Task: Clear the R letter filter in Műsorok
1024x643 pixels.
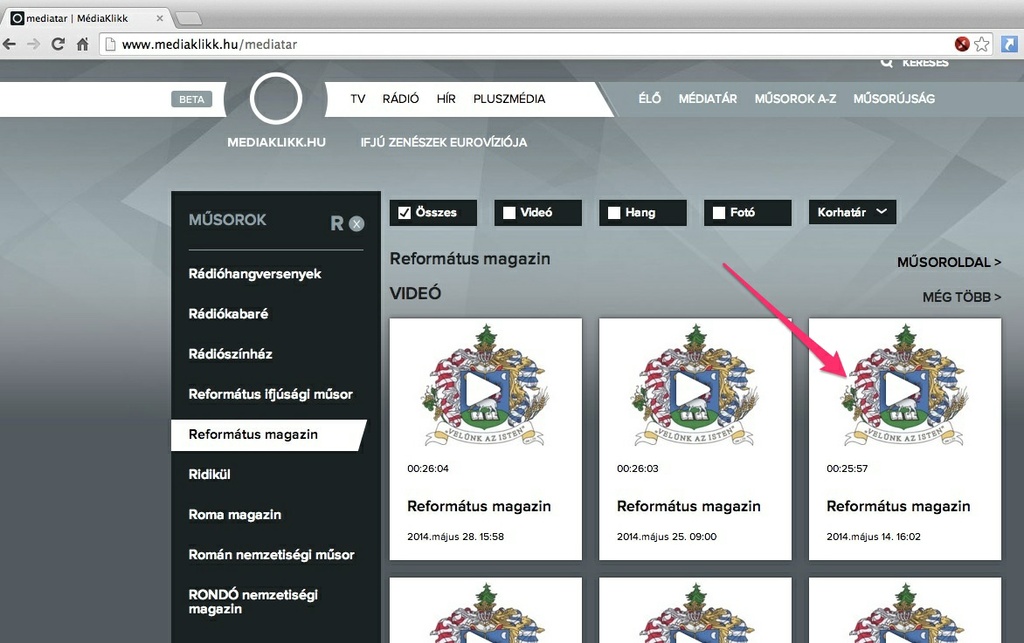Action: tap(357, 224)
